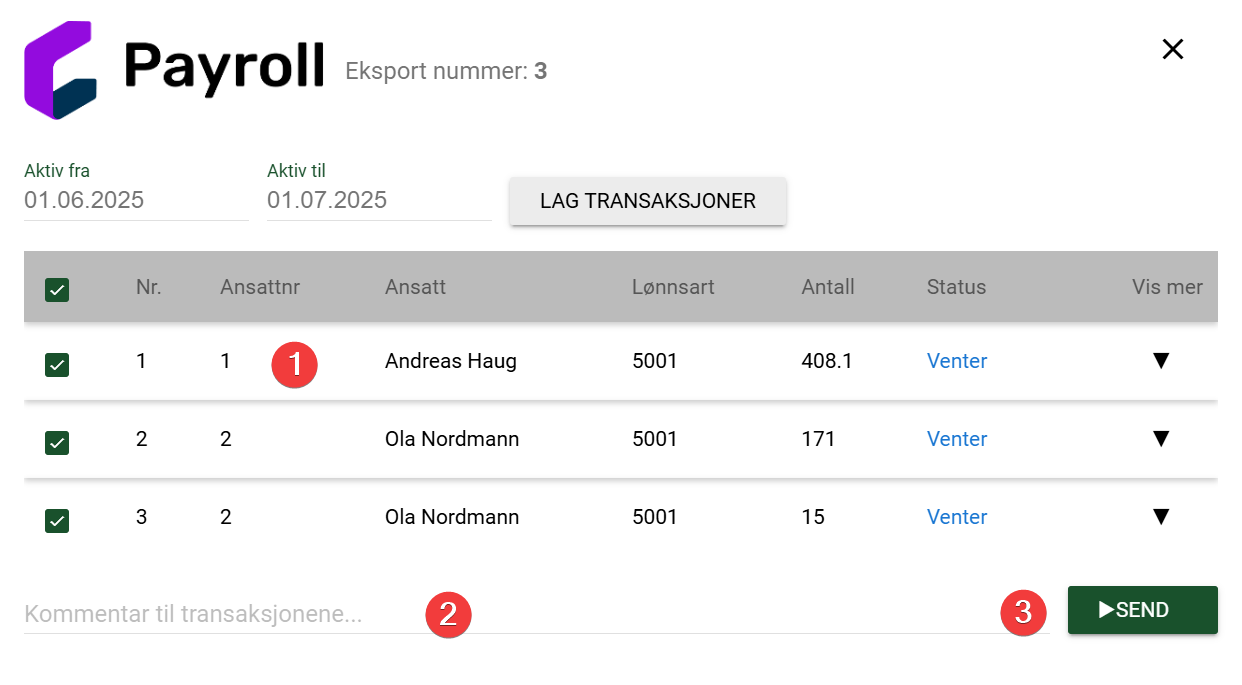Close the Payroll export dialog
The height and width of the screenshot is (685, 1242).
point(1173,49)
